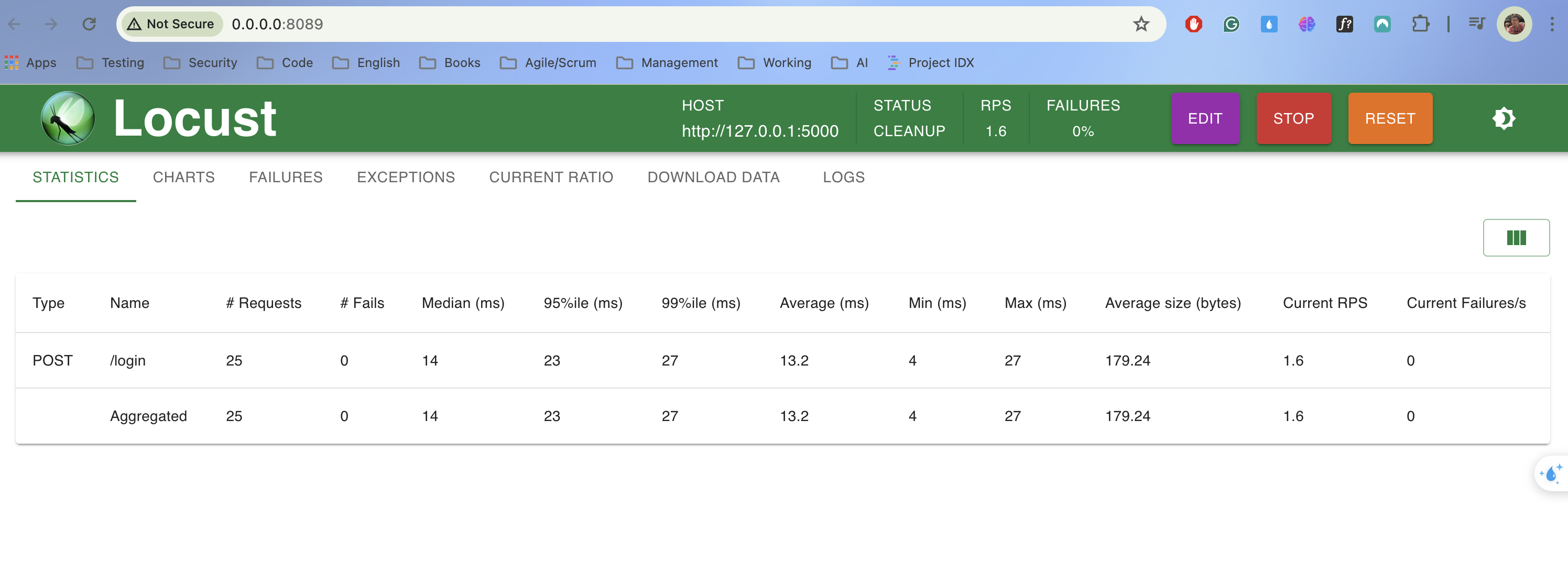Click the Aggregated row label
The width and height of the screenshot is (1568, 575).
[x=148, y=416]
